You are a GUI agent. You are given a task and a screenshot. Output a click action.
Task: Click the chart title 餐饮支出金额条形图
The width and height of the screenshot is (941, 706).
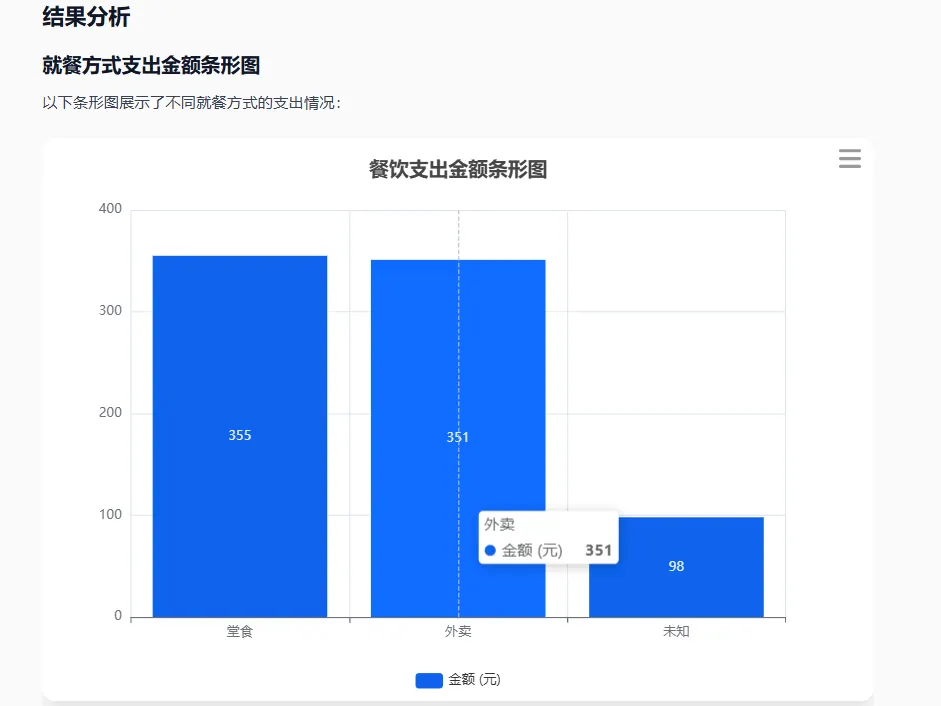click(x=458, y=169)
